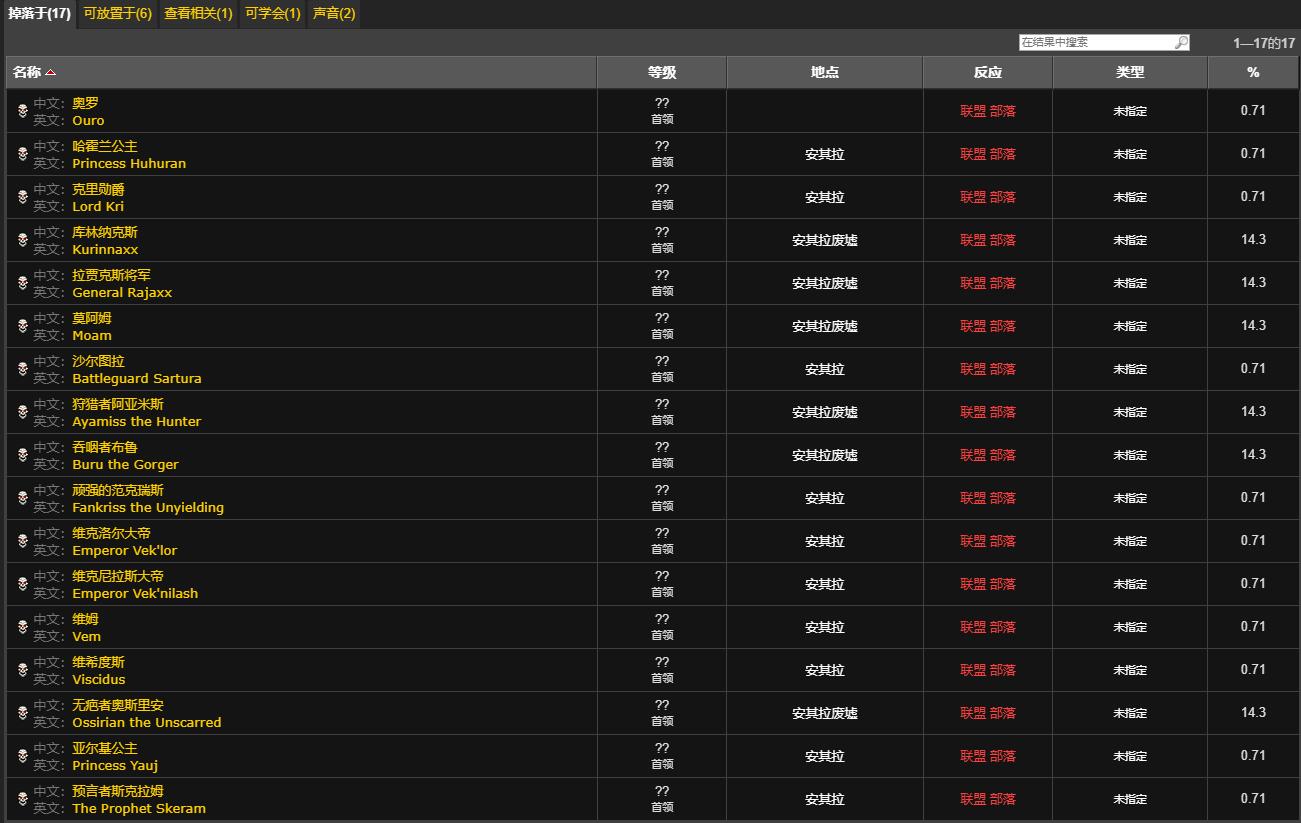Click the skull icon beside Moam

pyautogui.click(x=22, y=326)
